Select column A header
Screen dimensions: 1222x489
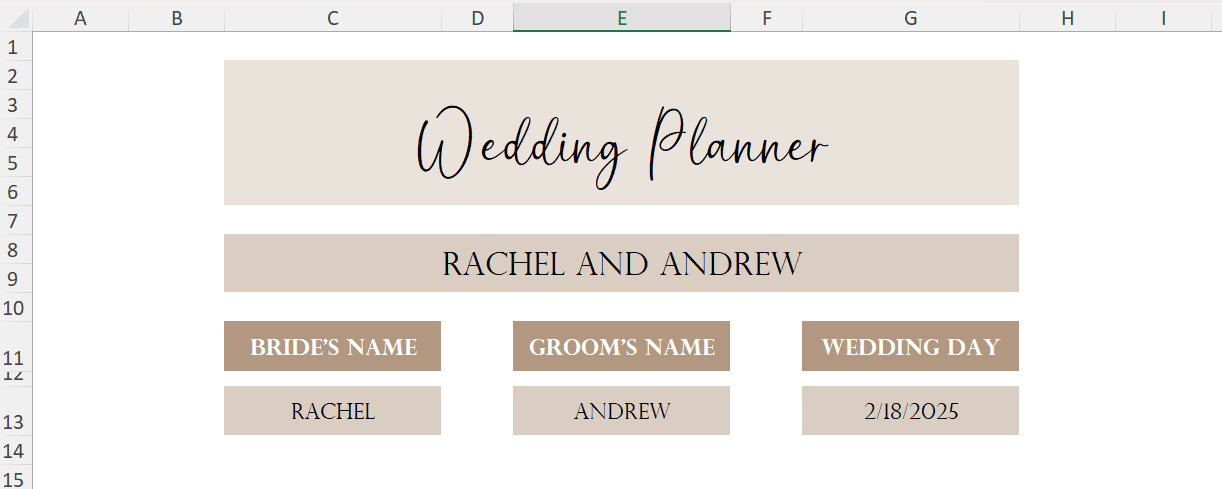pyautogui.click(x=80, y=18)
